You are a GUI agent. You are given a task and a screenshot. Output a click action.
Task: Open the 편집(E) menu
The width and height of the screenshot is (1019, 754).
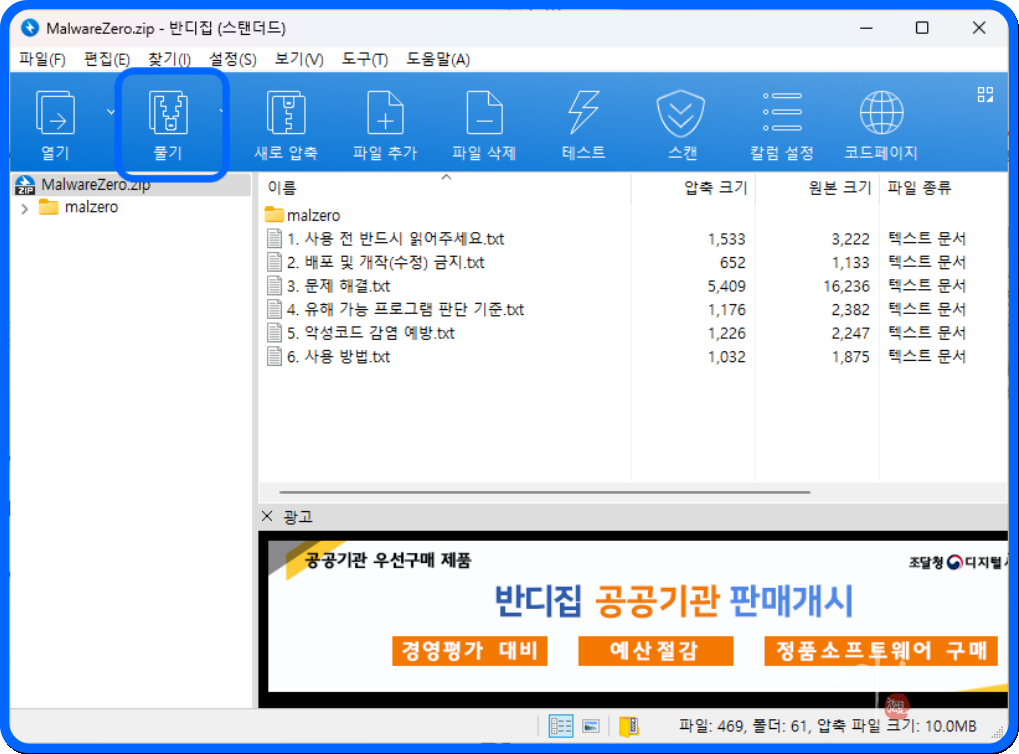coord(107,60)
